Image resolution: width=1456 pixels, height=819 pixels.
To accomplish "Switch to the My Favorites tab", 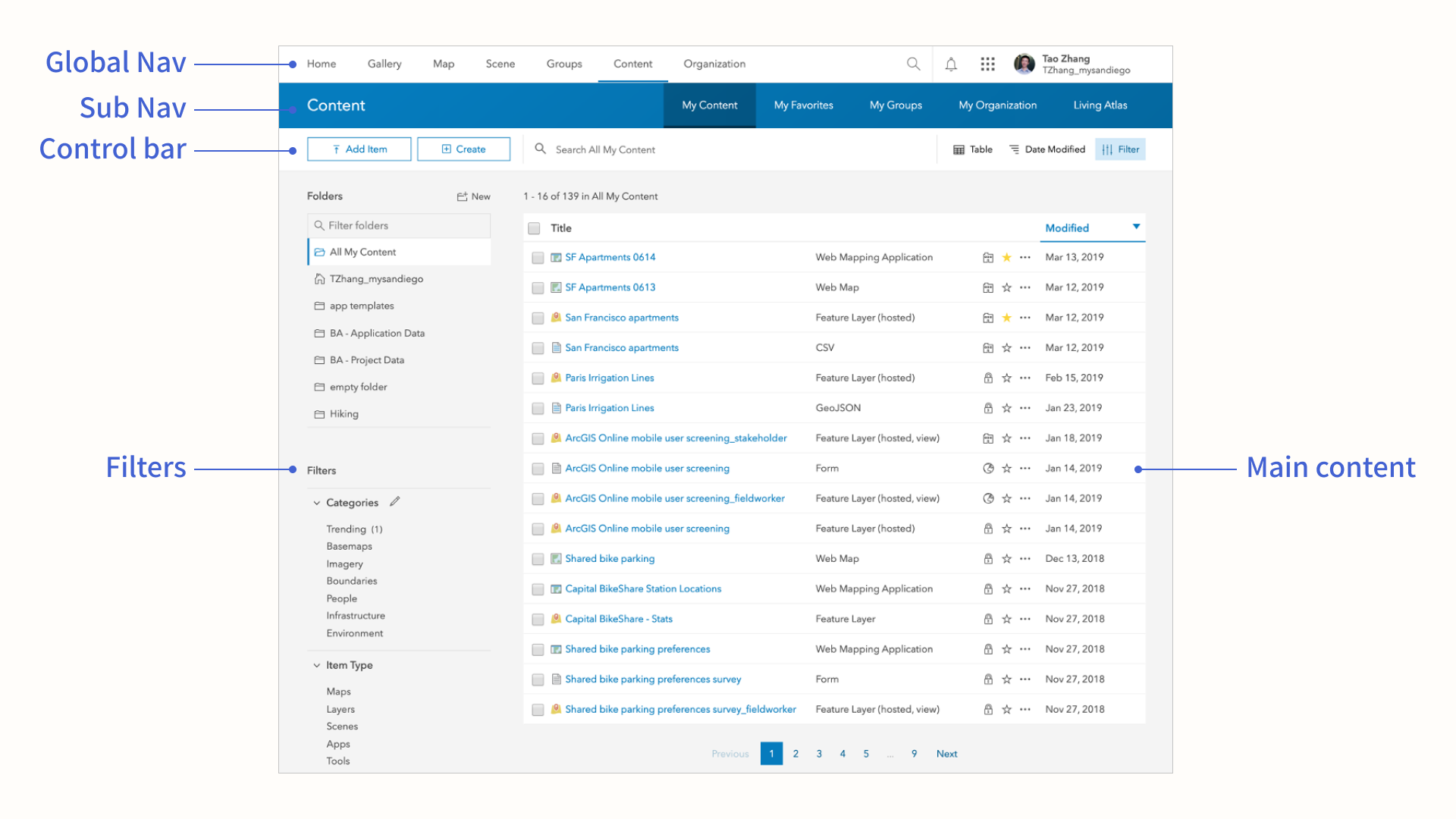I will click(803, 105).
